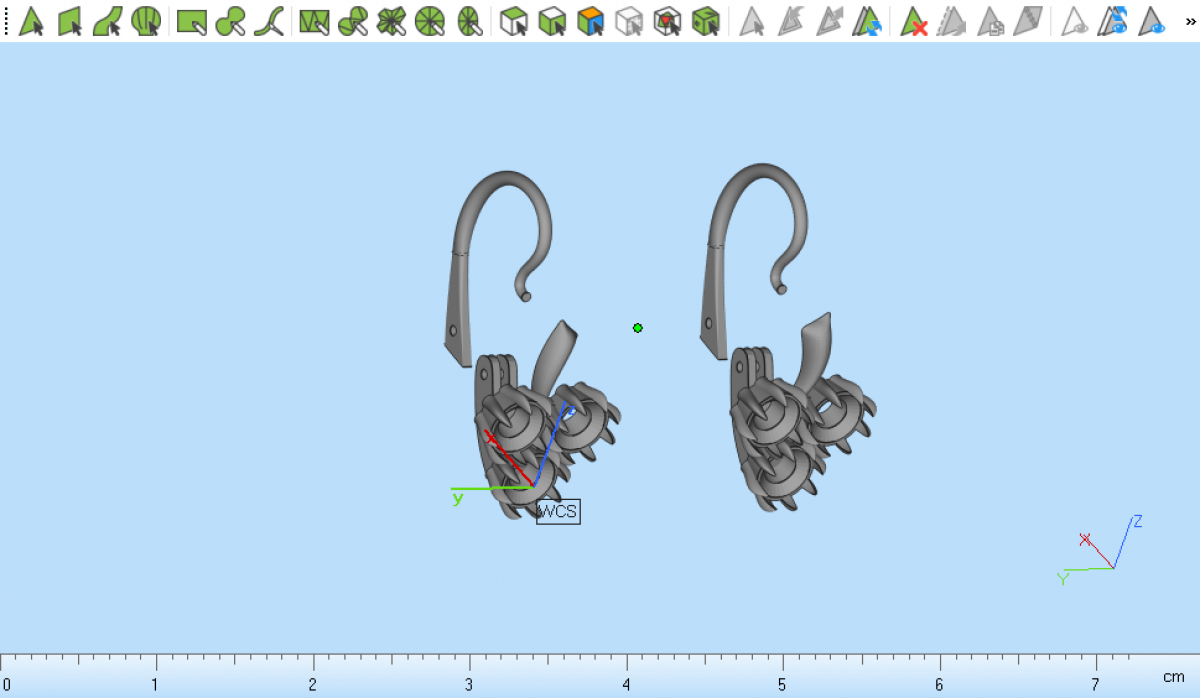Click the XYZ orientation axis indicator

tap(1100, 550)
